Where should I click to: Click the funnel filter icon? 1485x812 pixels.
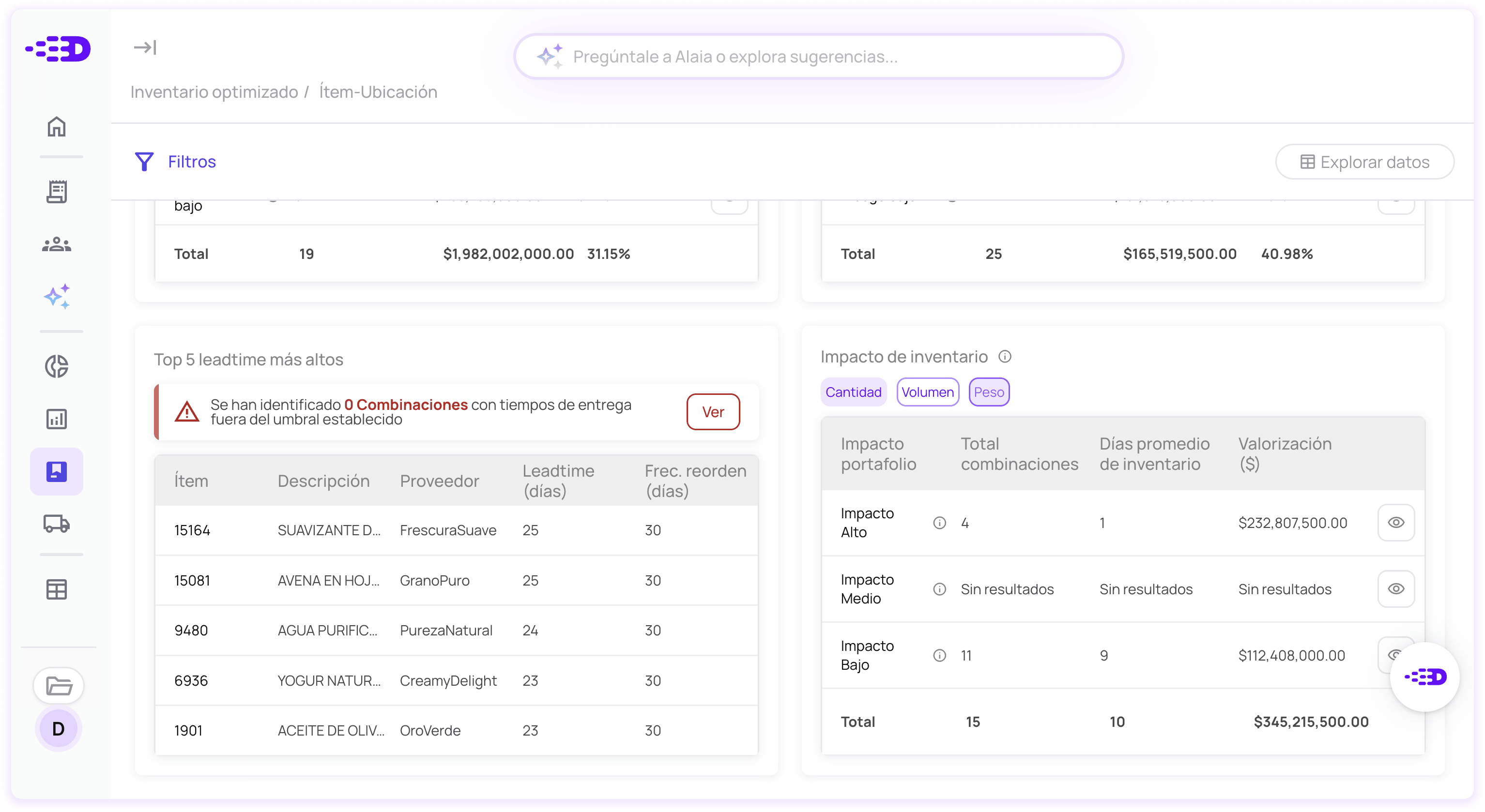144,162
